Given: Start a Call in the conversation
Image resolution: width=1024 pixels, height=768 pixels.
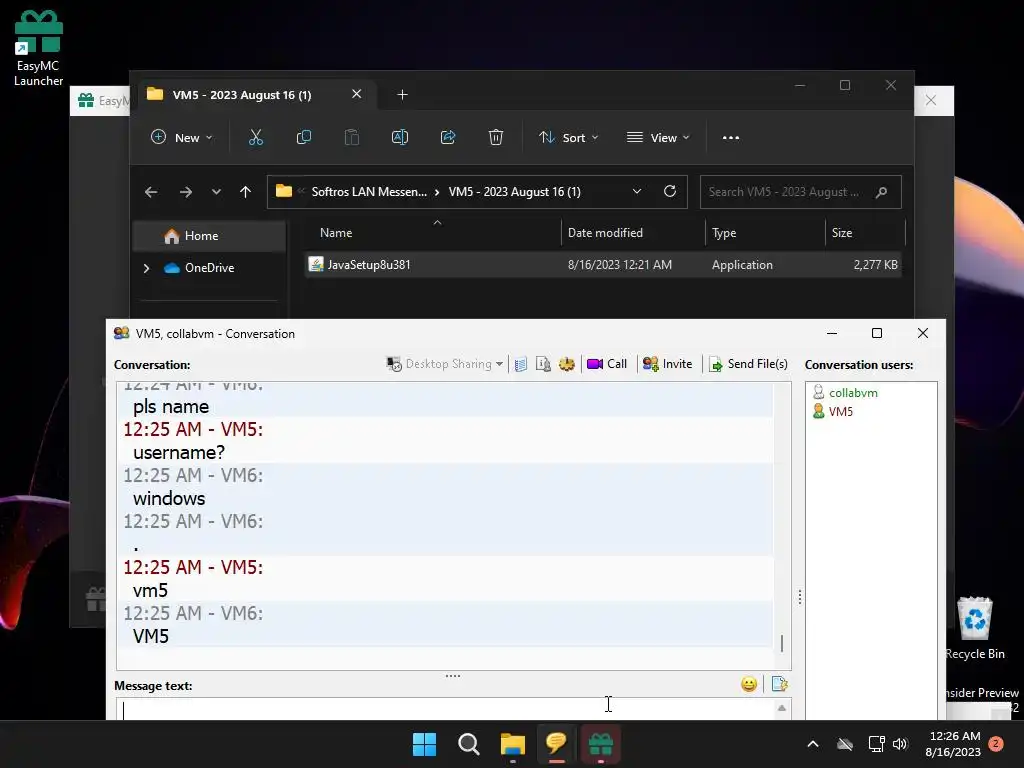Looking at the screenshot, I should point(607,364).
